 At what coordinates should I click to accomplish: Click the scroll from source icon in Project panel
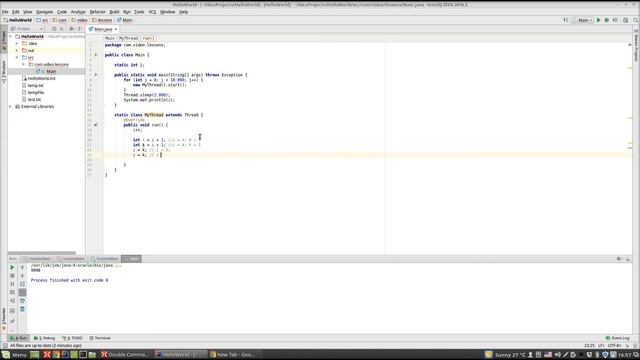pos(54,29)
